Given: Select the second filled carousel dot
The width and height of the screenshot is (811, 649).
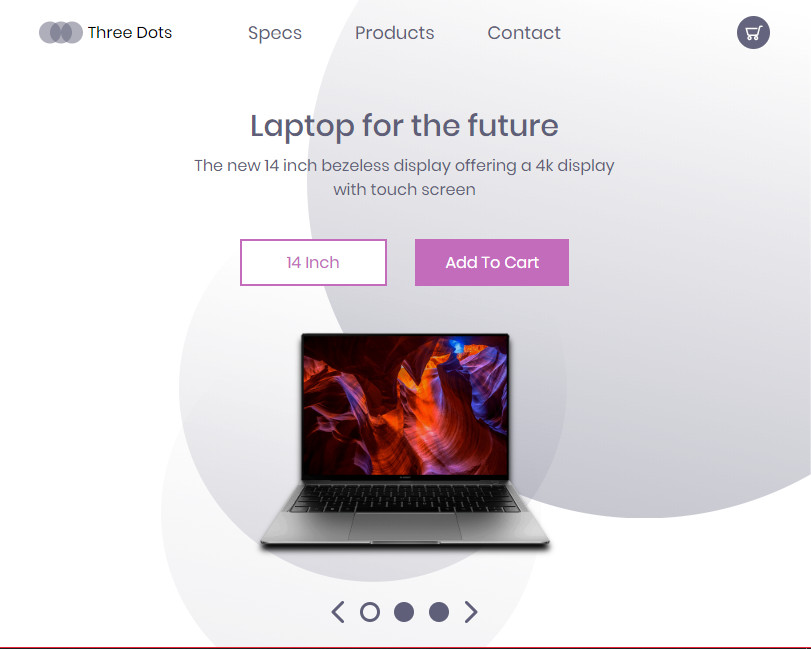Looking at the screenshot, I should click(x=404, y=612).
